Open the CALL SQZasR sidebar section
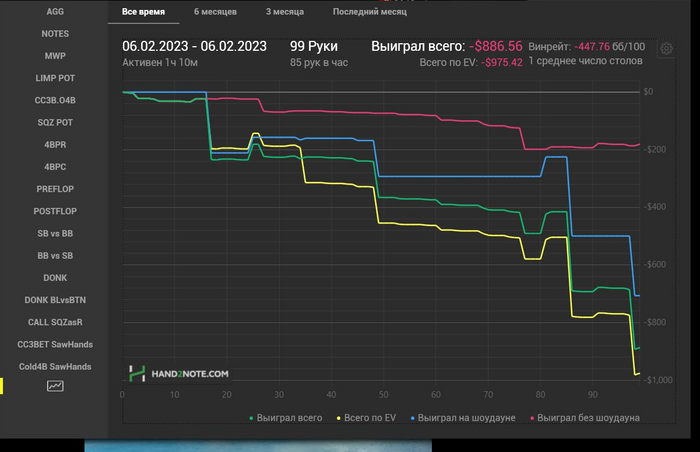Screen dimensions: 700x452 (55, 322)
